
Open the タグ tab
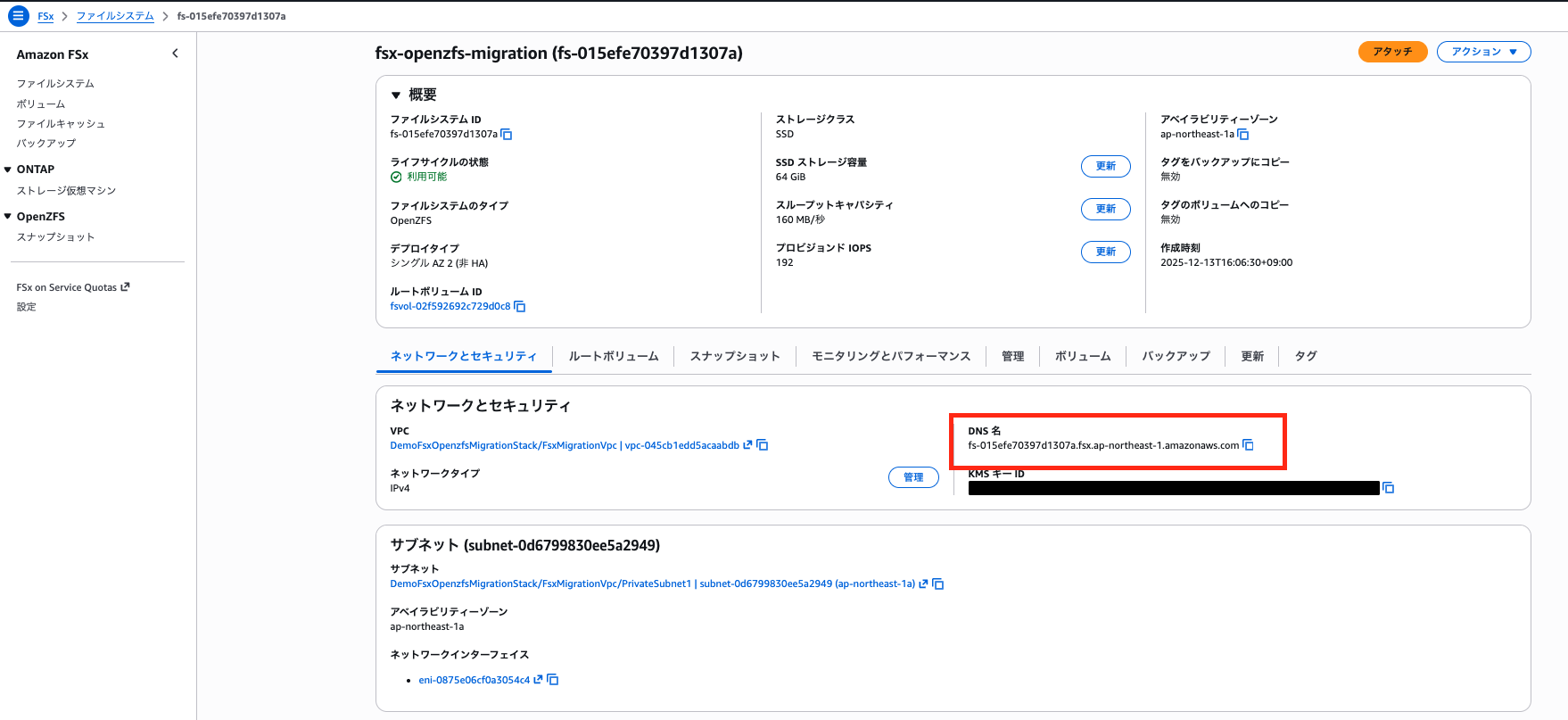click(1306, 356)
